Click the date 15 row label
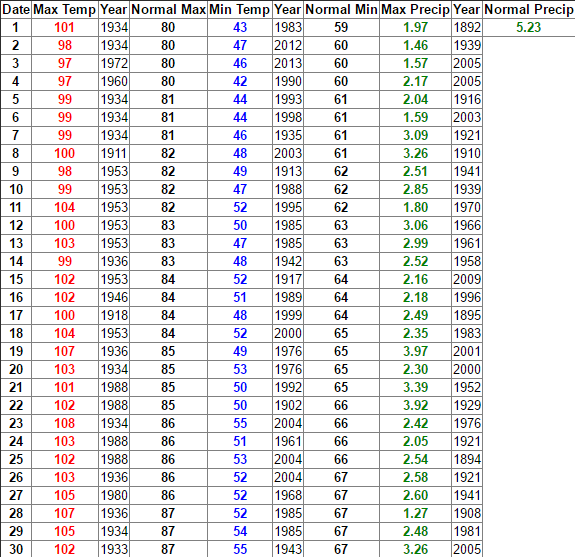 coord(16,279)
